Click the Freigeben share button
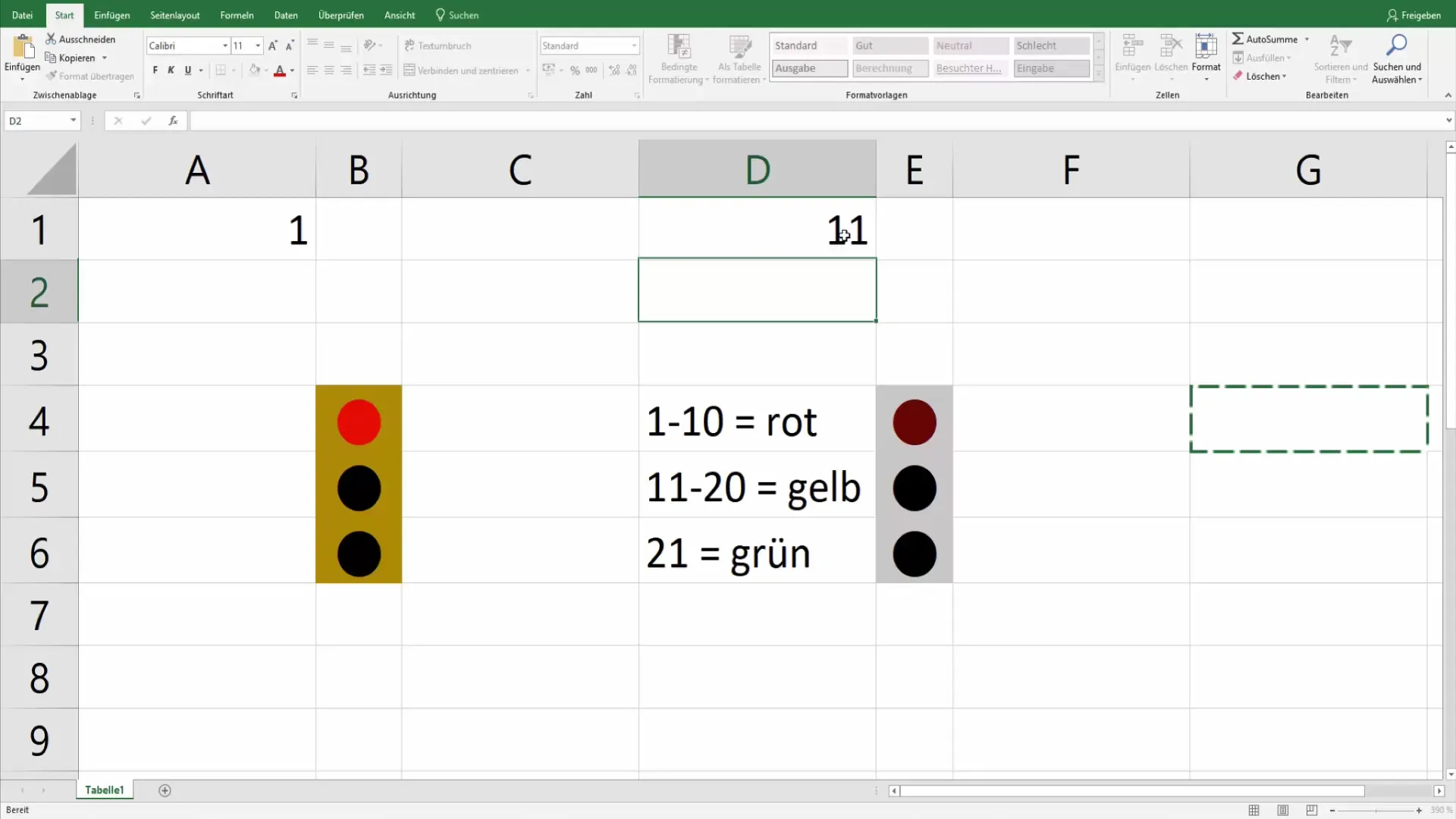This screenshot has width=1456, height=819. pyautogui.click(x=1414, y=15)
